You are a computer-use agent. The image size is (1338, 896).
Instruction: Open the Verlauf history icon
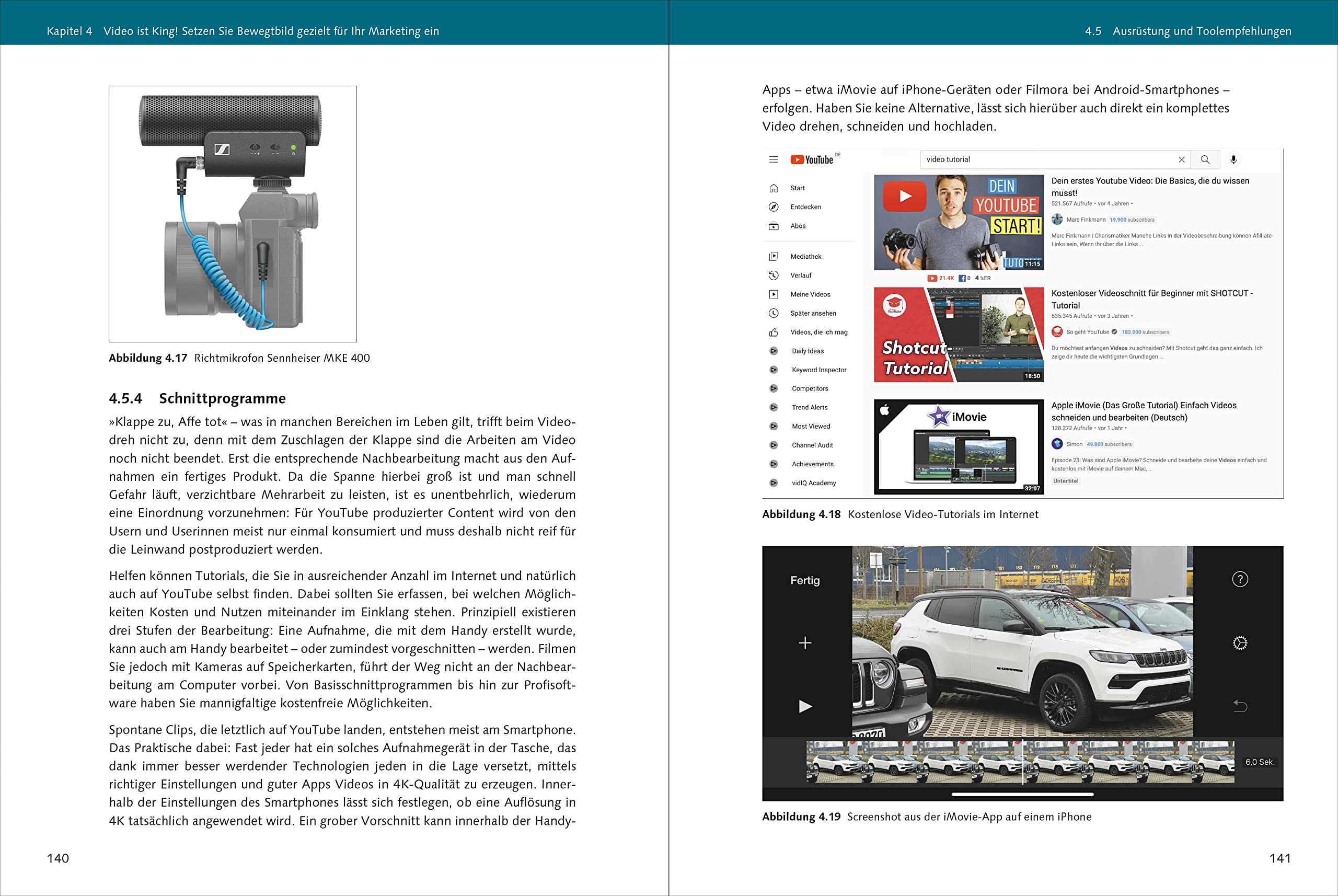click(x=774, y=275)
